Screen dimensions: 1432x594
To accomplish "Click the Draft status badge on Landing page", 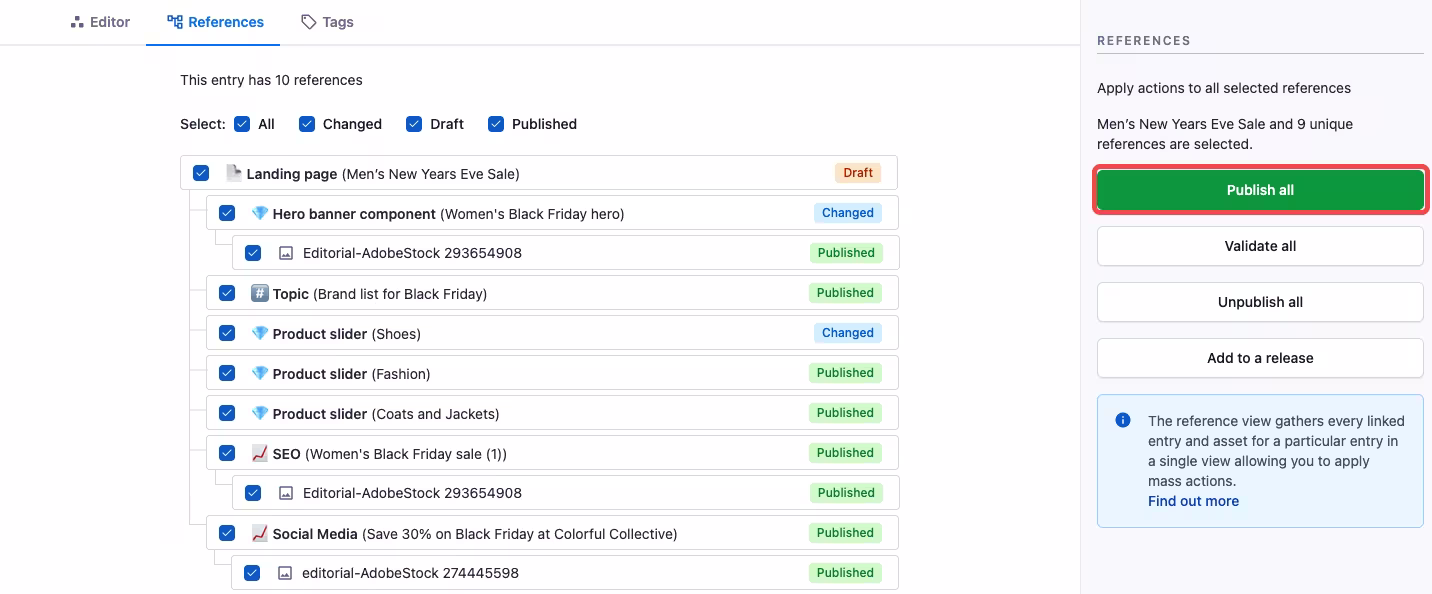I will [x=858, y=173].
